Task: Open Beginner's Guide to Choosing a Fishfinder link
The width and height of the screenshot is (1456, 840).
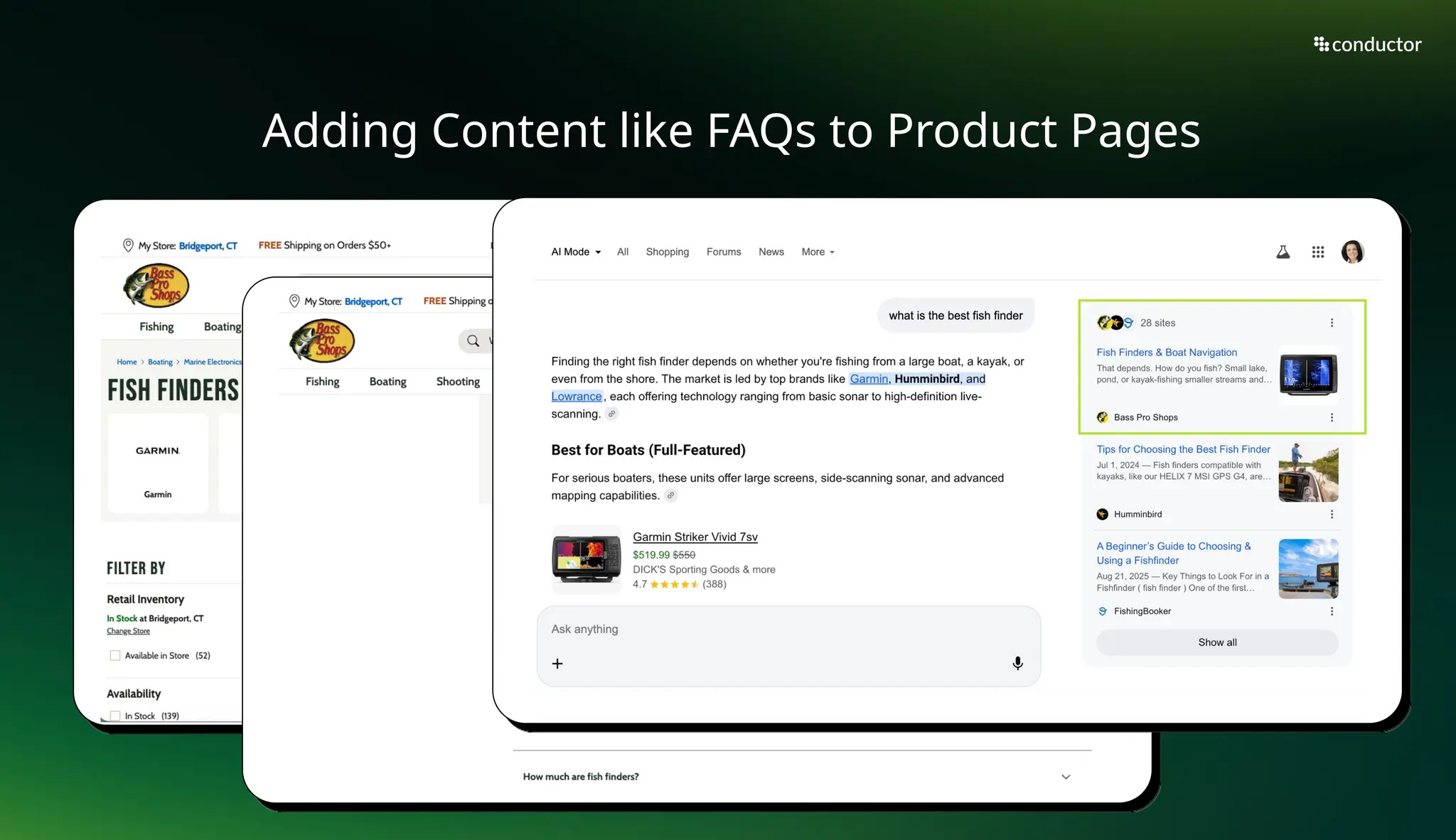Action: 1174,553
